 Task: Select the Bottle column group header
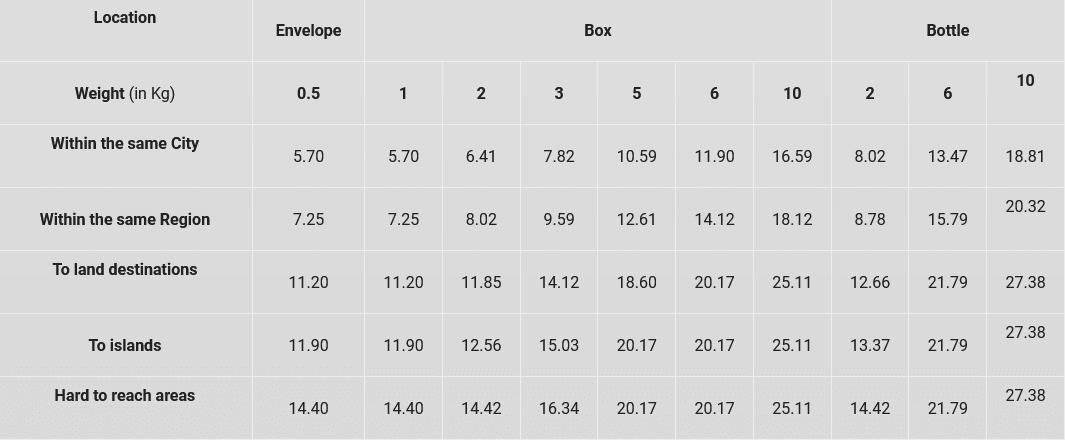[x=947, y=31]
